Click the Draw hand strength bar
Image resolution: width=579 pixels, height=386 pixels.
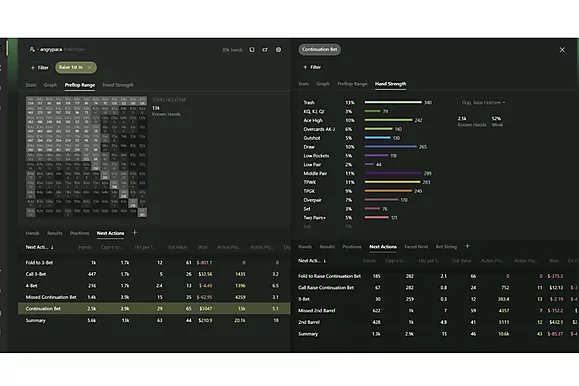[x=391, y=147]
